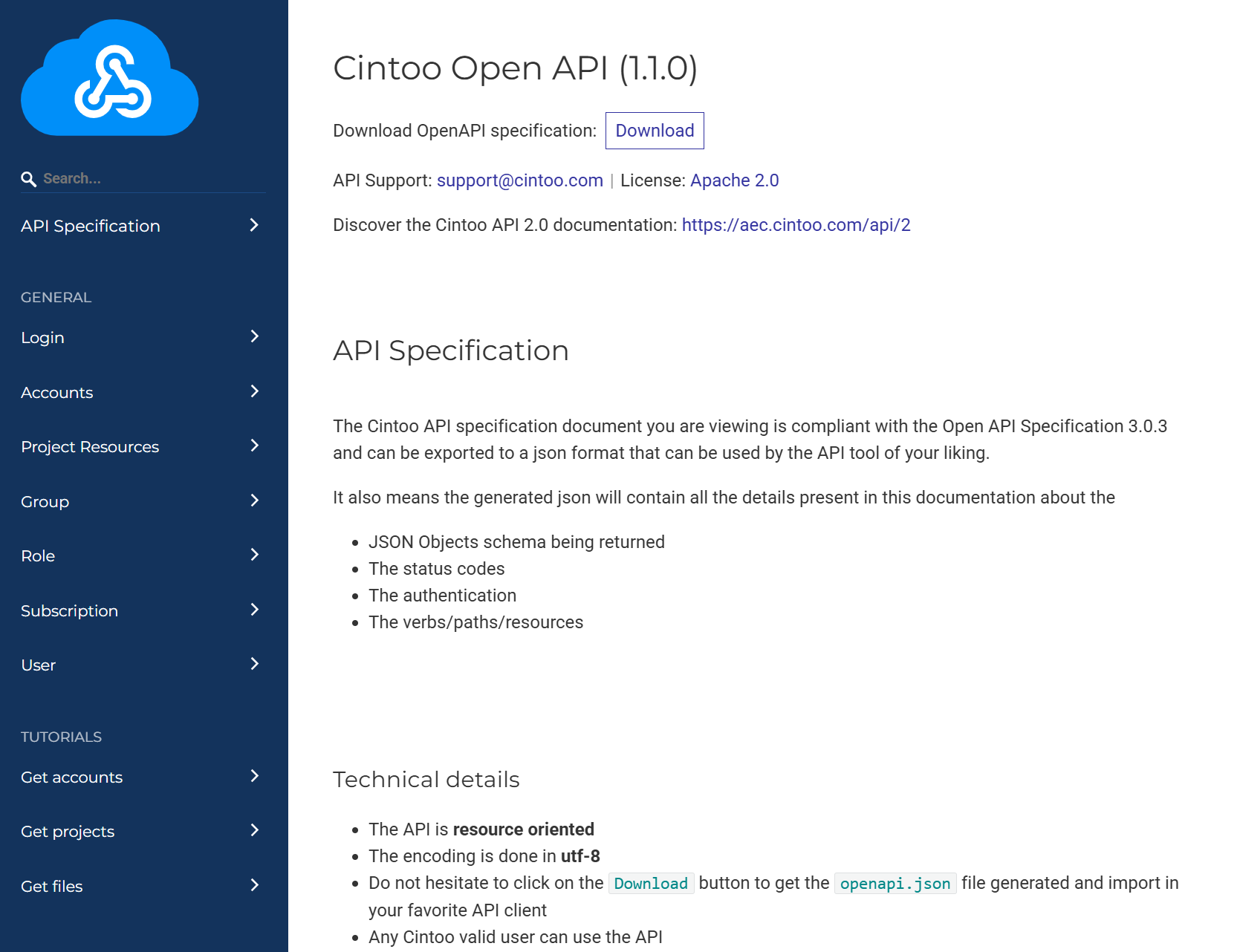Expand the Role chevron
Screen dimensions: 1240x952
click(x=254, y=555)
